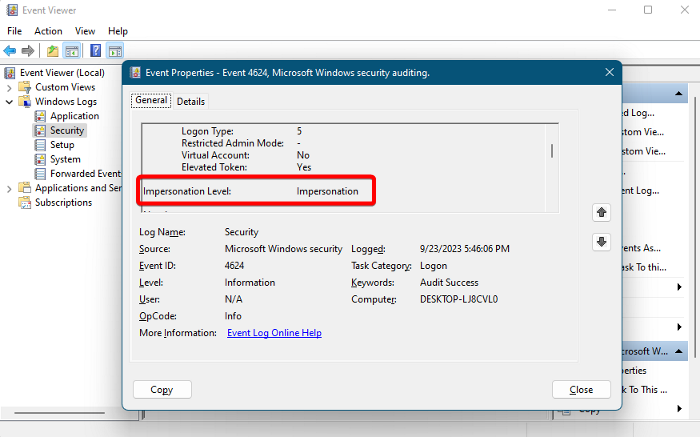
Task: Open the Setup log
Action: tap(62, 145)
